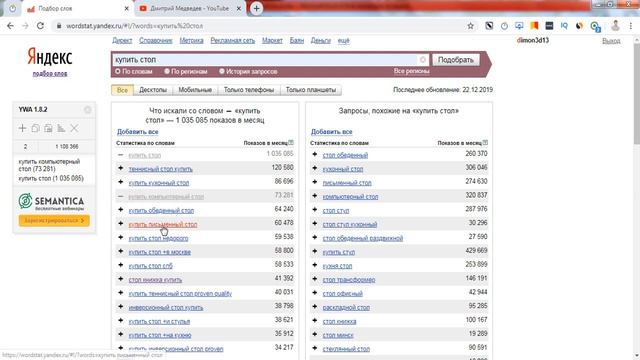
Task: Click YWA panel add (plus) icon
Action: (22, 128)
